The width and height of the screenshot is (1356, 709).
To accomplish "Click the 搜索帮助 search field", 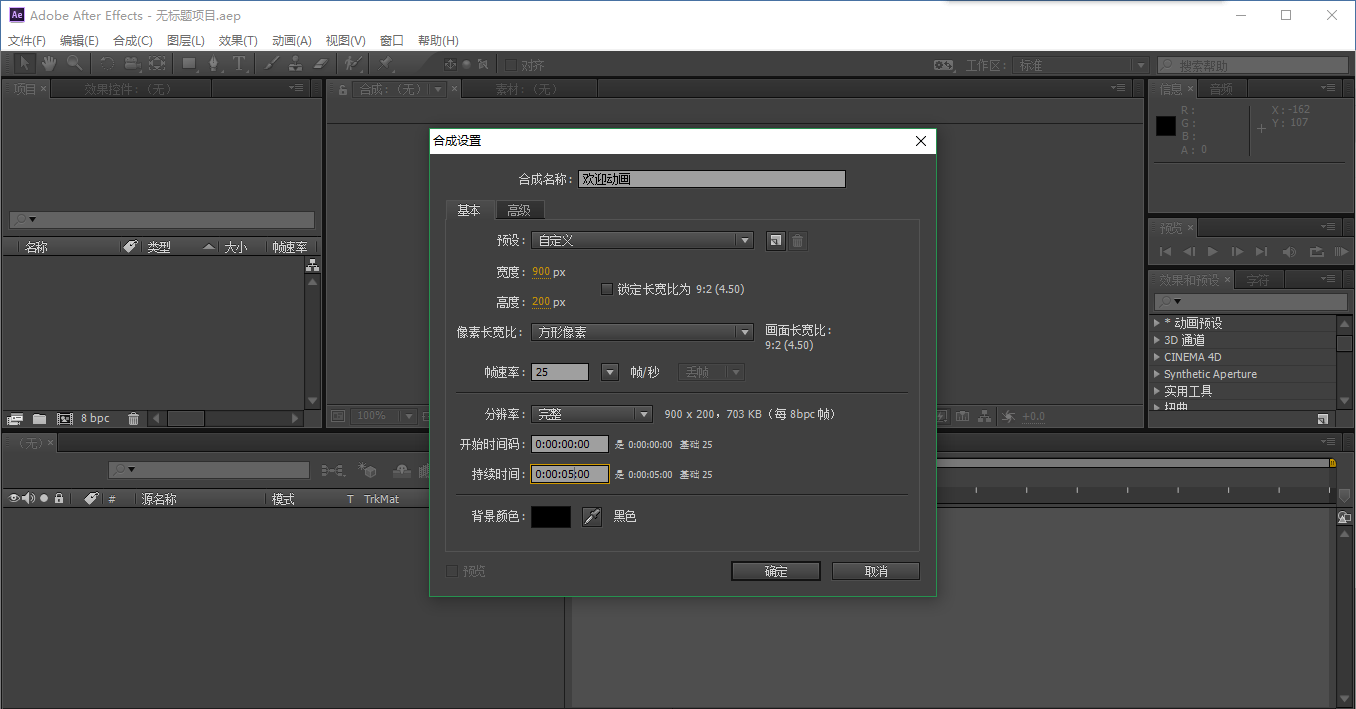I will coord(1253,65).
